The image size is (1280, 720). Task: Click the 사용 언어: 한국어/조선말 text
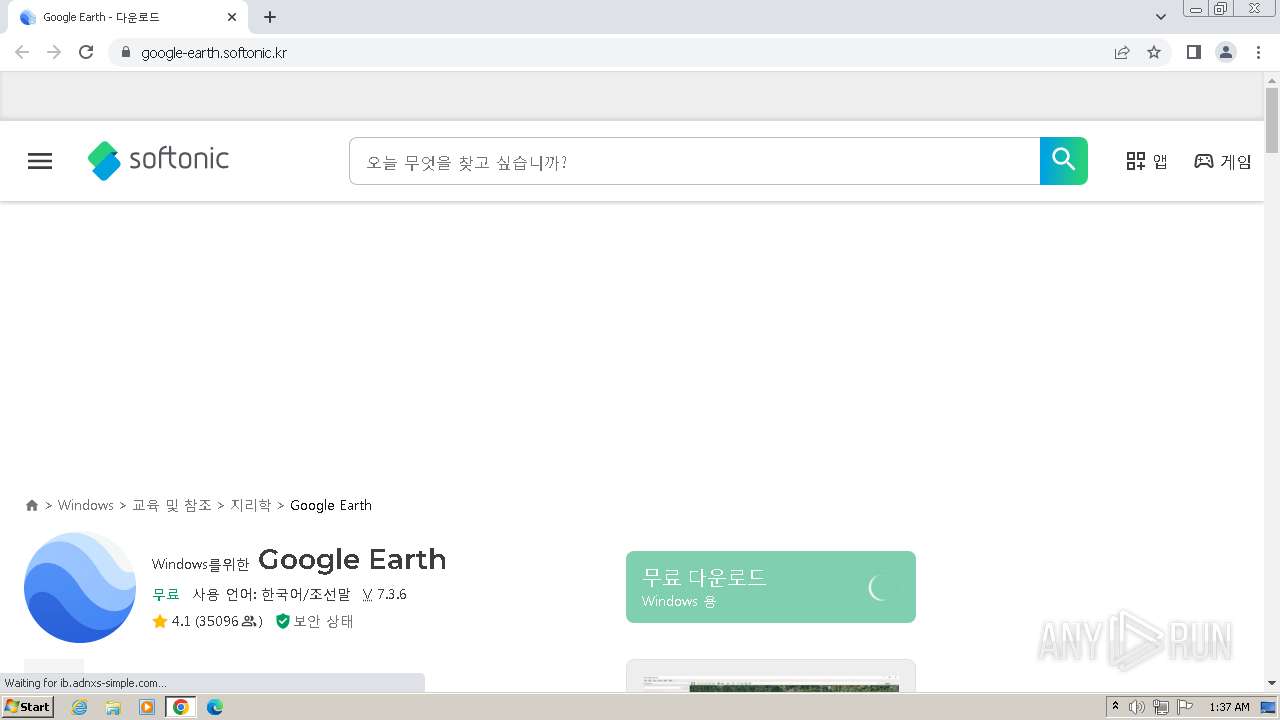click(x=272, y=594)
